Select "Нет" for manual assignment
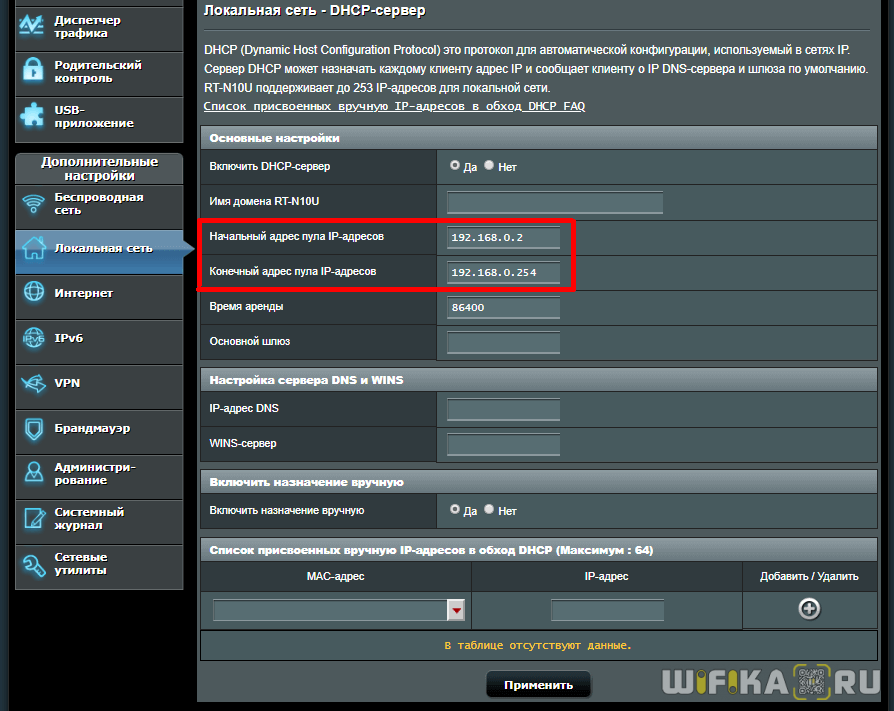Image resolution: width=894 pixels, height=711 pixels. [x=489, y=509]
